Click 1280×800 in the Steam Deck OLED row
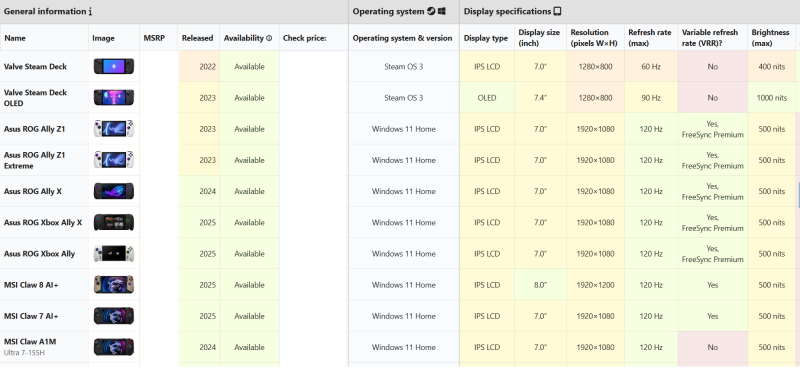This screenshot has width=800, height=376. (x=595, y=97)
